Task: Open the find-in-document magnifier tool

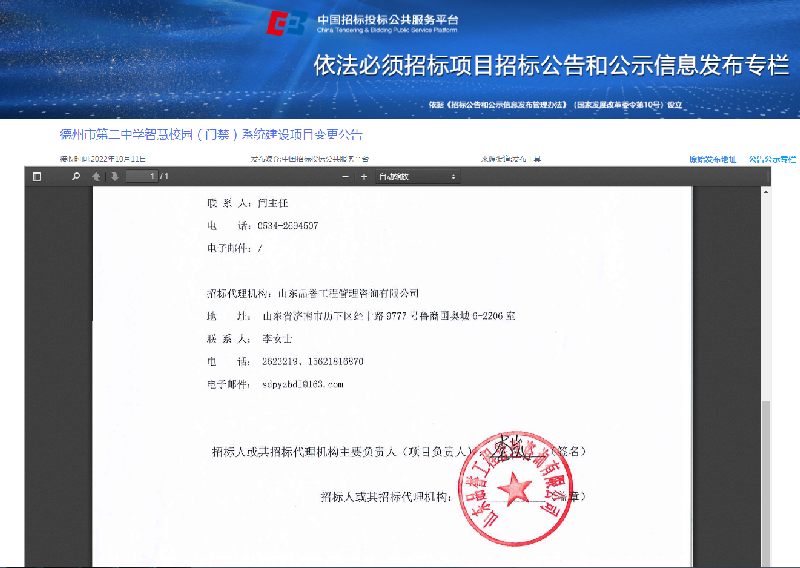Action: tap(76, 177)
